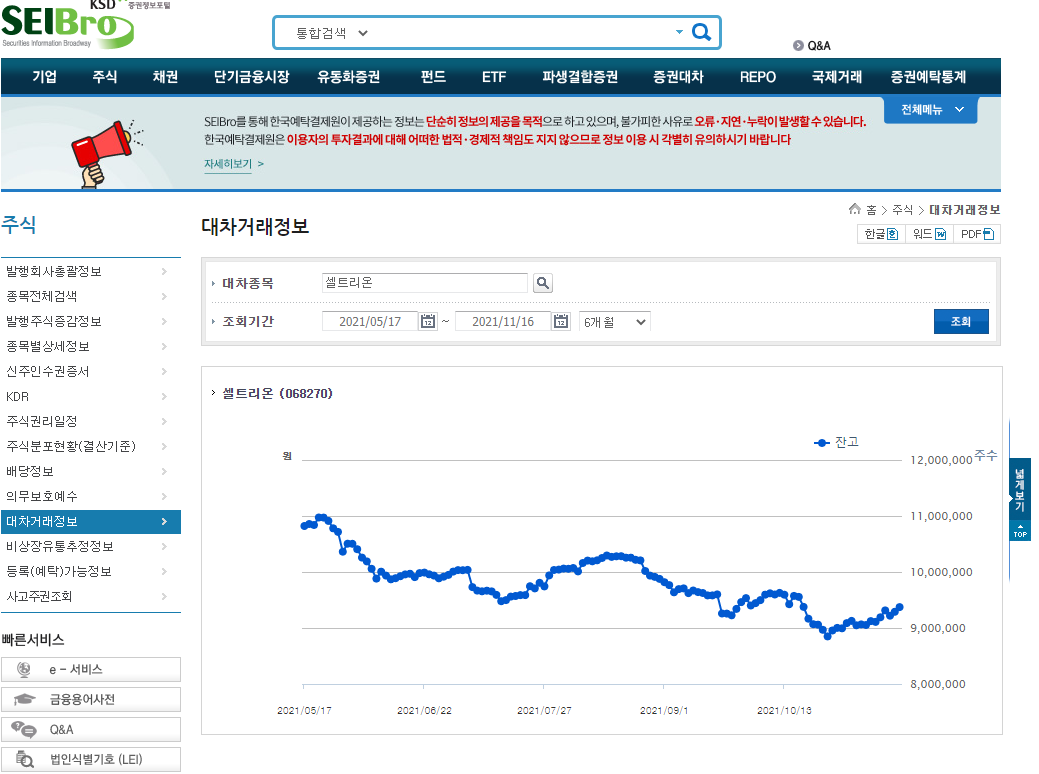Expand arrow for 발행회사총괄정보
The image size is (1039, 774).
[x=164, y=271]
